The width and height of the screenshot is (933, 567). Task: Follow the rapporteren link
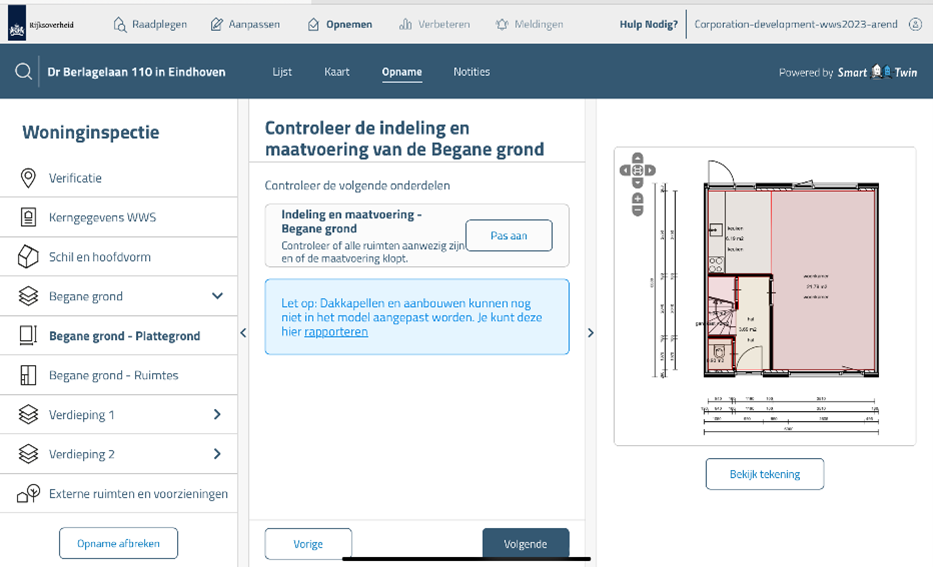[336, 332]
